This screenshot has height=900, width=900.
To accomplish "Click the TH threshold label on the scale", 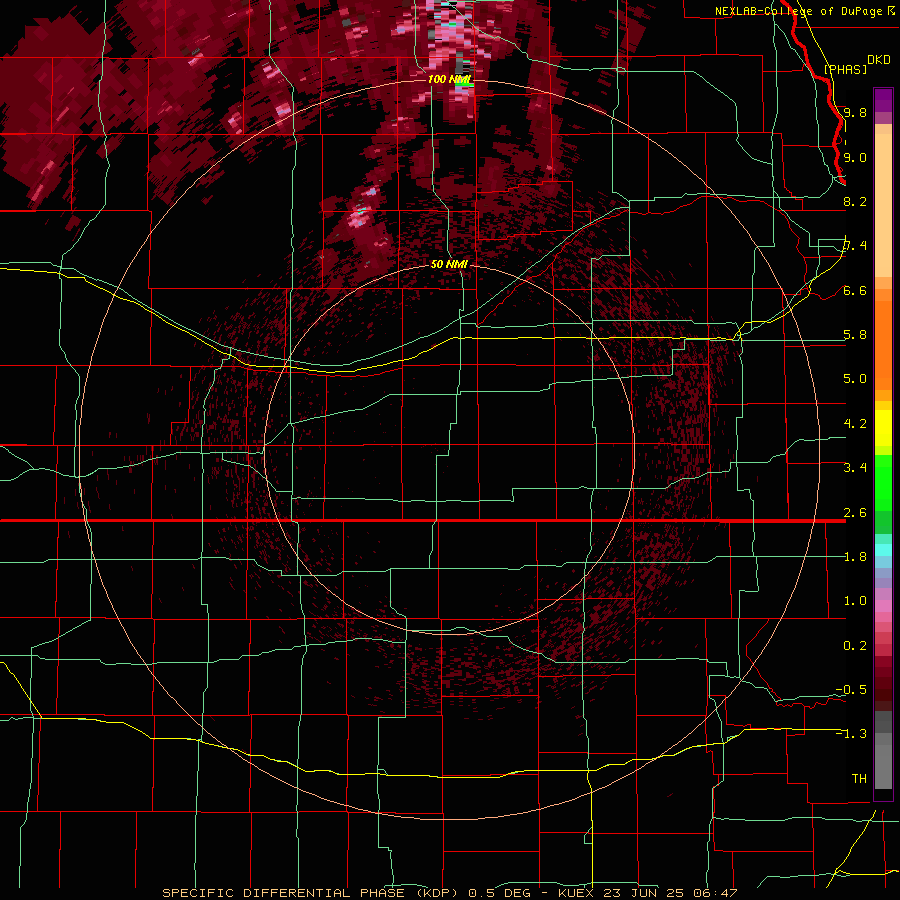I will [859, 779].
